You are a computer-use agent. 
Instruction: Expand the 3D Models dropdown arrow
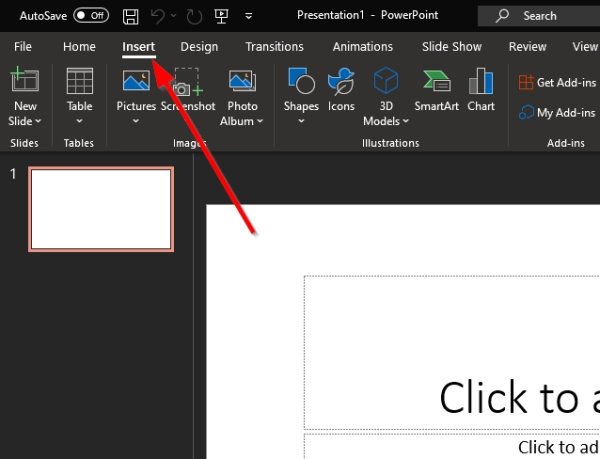[x=406, y=121]
